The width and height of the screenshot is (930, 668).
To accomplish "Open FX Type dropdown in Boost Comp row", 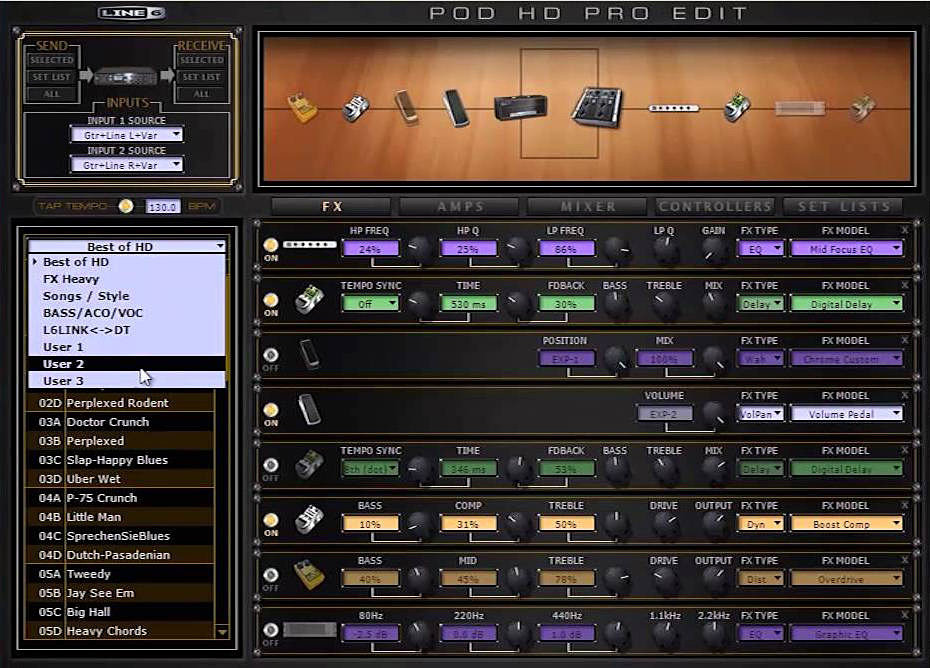I will click(x=760, y=524).
